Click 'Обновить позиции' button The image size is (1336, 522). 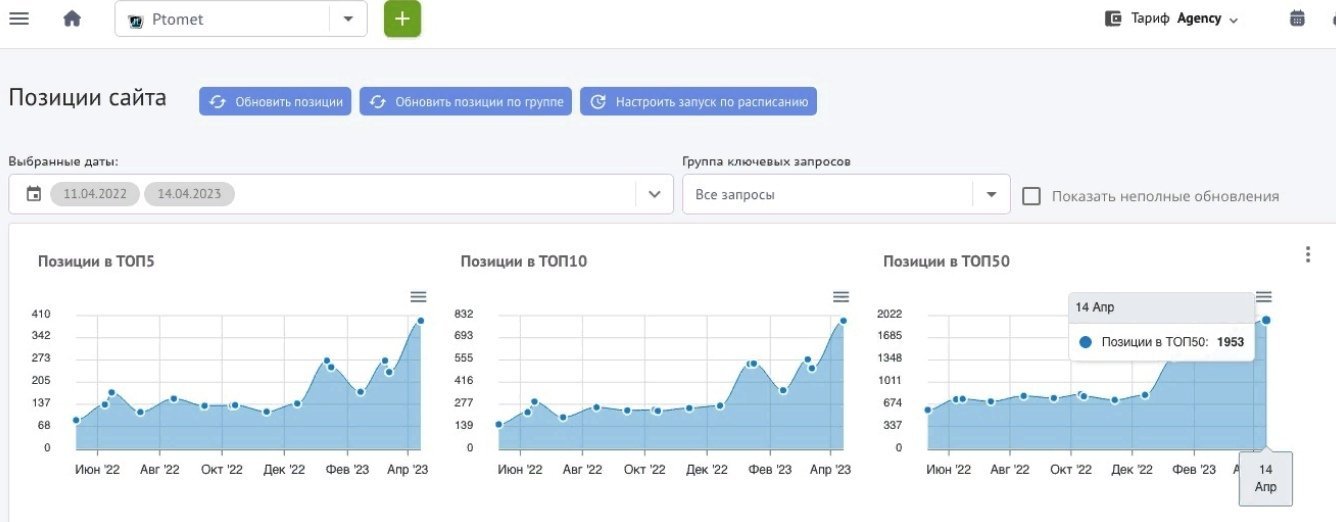[275, 101]
